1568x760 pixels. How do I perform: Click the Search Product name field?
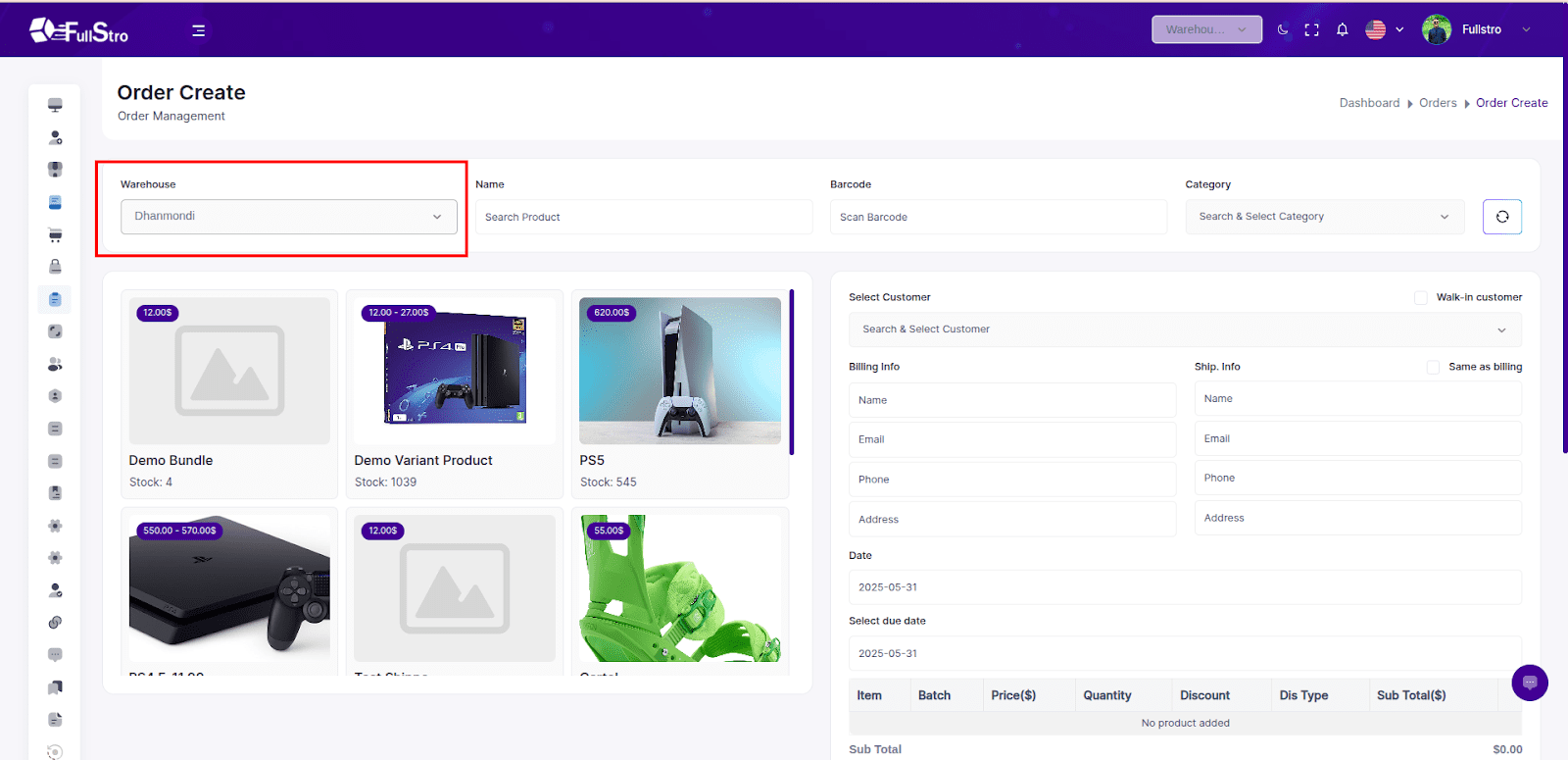(644, 217)
